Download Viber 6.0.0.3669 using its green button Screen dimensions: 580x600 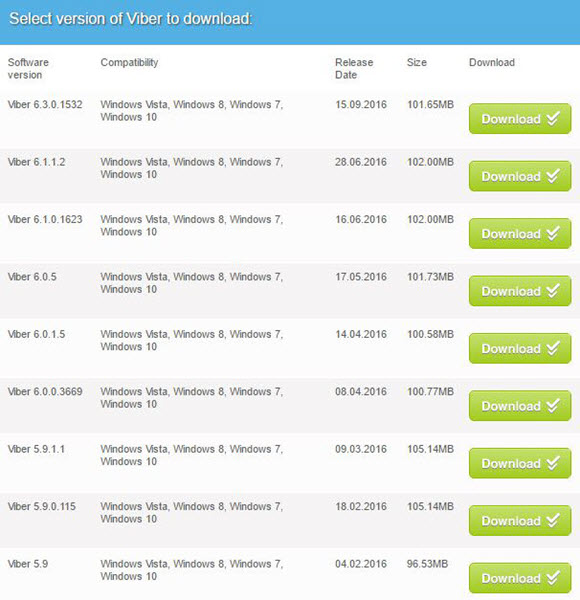(520, 406)
